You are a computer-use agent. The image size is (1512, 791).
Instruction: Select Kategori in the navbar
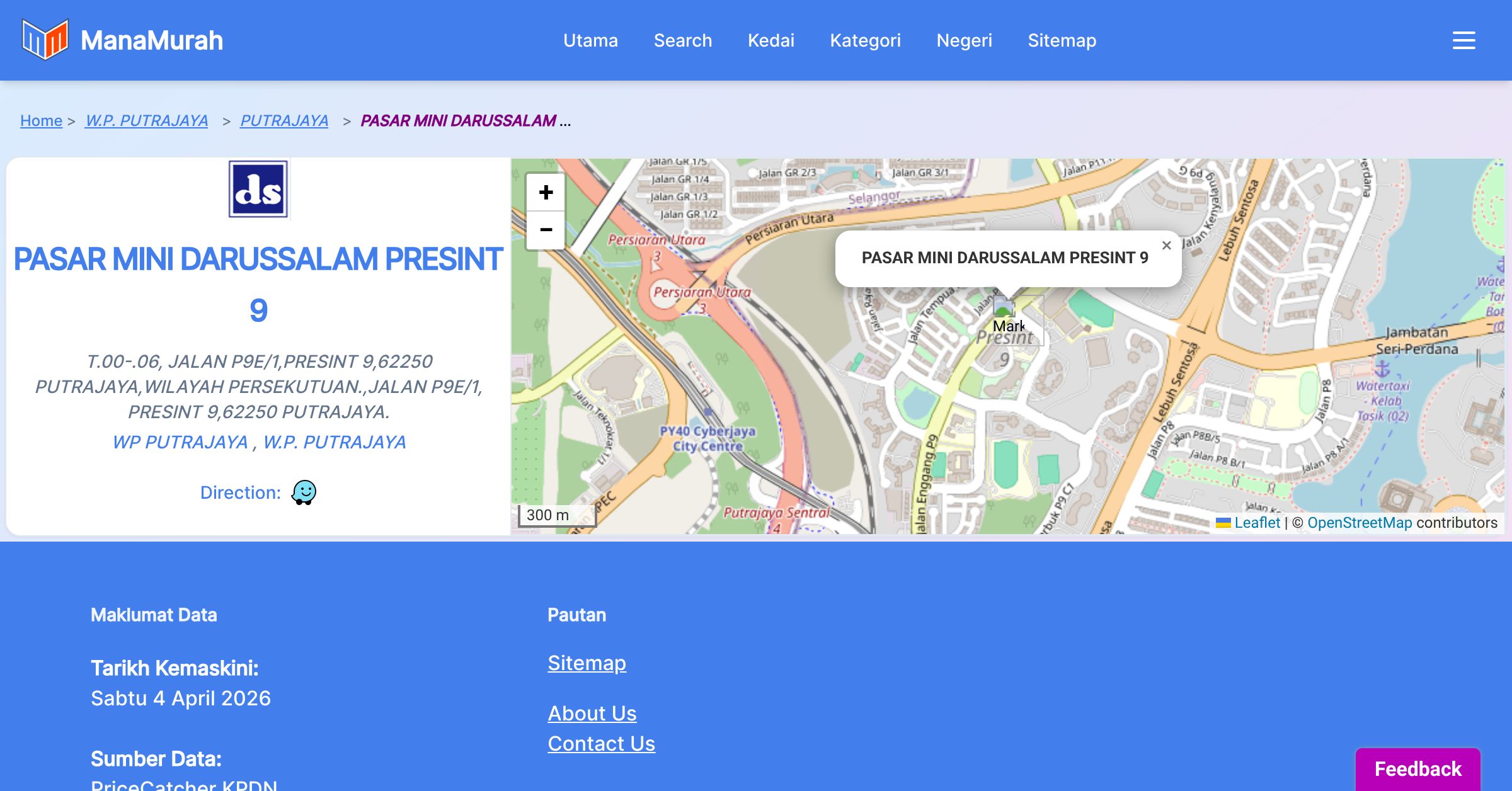[x=865, y=40]
